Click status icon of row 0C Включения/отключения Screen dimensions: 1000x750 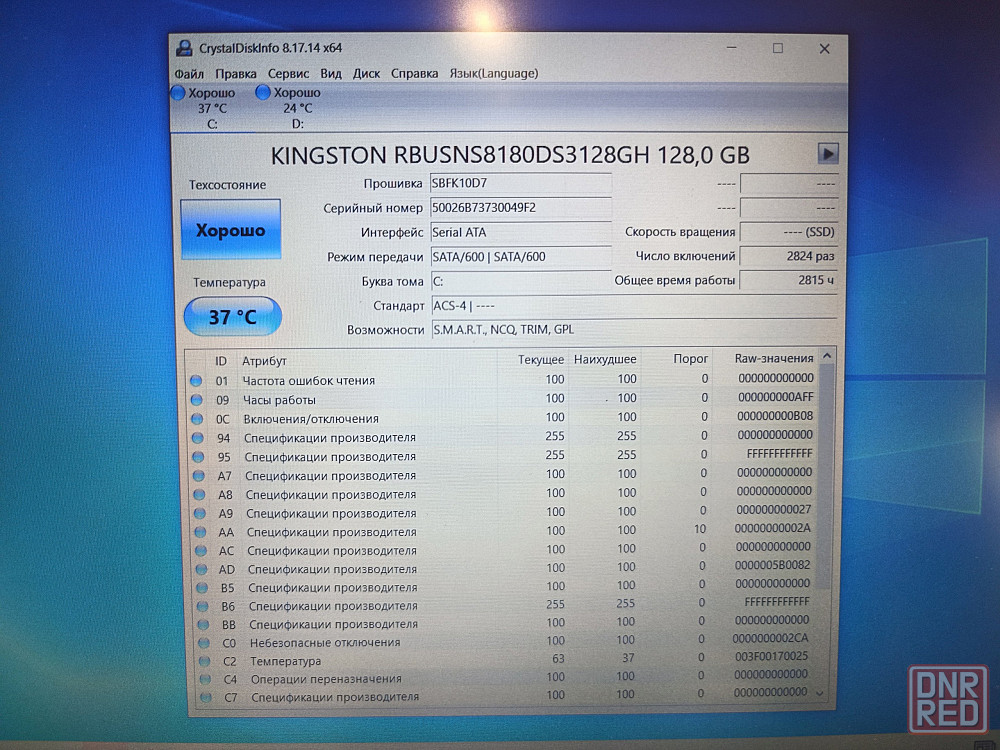197,419
